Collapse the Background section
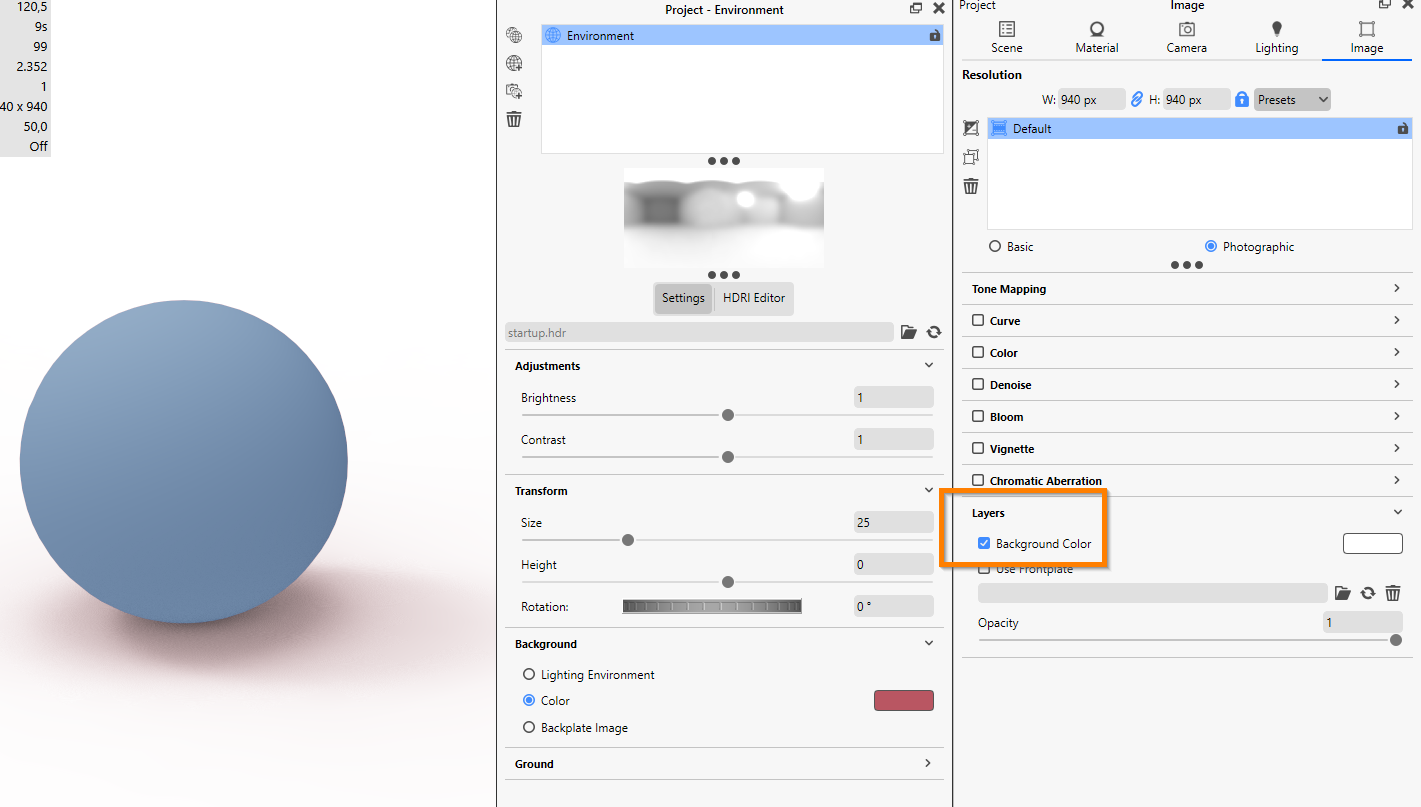 click(x=929, y=644)
